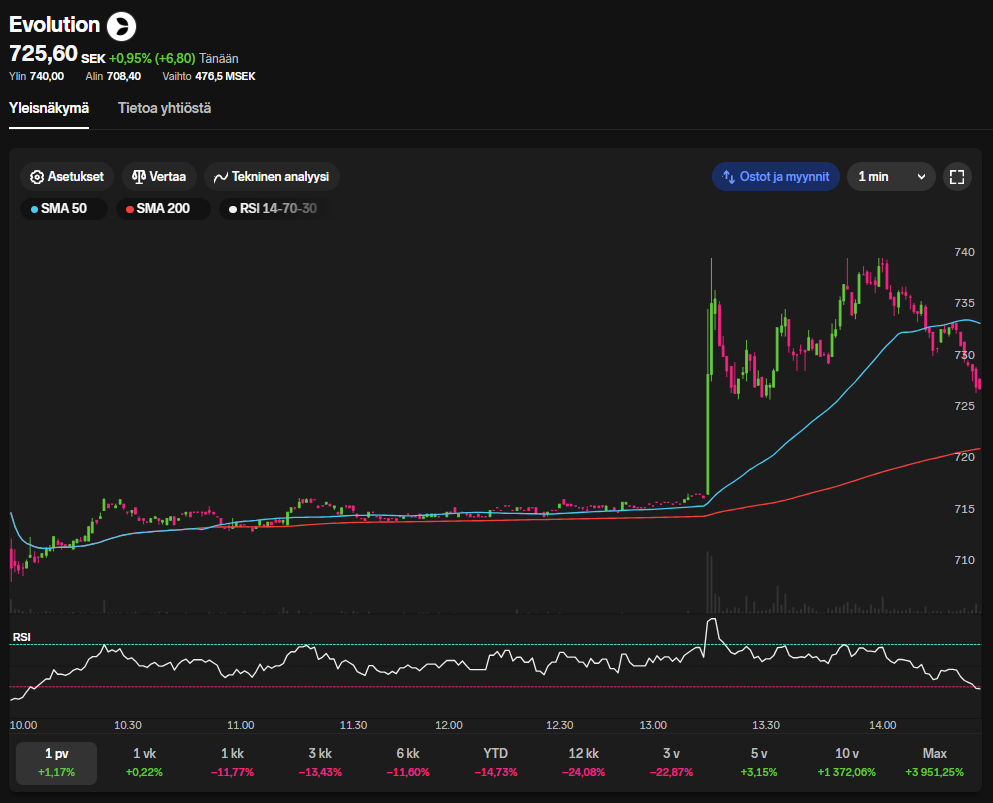993x803 pixels.
Task: Toggle RSI 14-70-30 indicator
Action: (272, 209)
